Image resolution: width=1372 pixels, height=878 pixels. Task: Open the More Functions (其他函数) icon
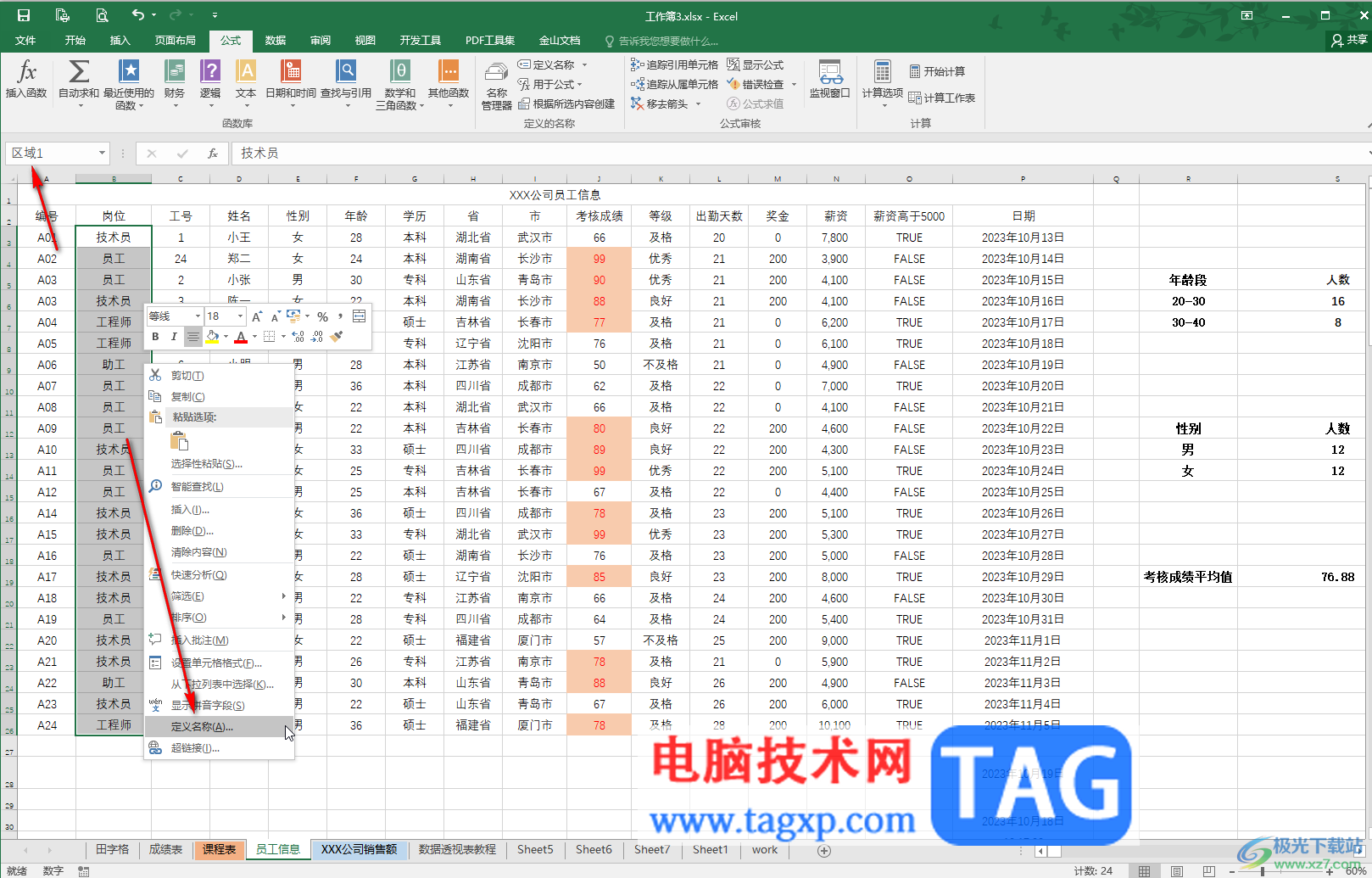coord(449,71)
